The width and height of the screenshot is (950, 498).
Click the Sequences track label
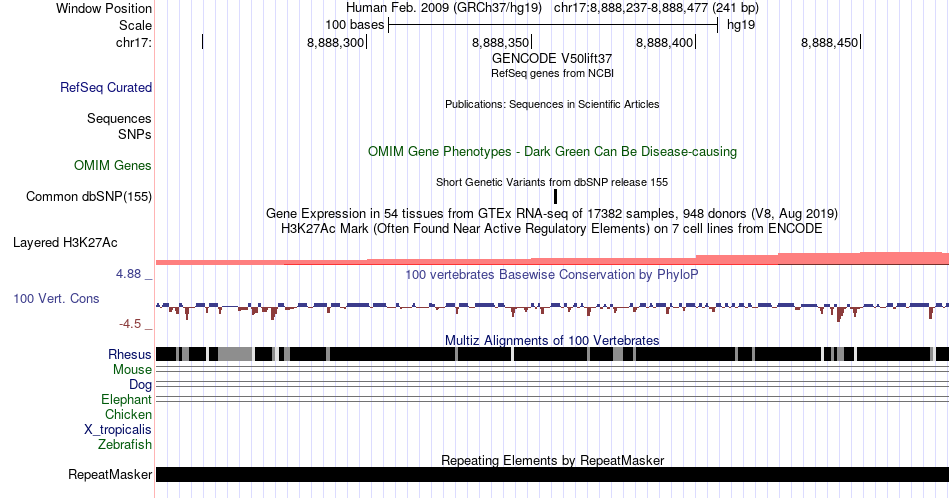tap(119, 118)
